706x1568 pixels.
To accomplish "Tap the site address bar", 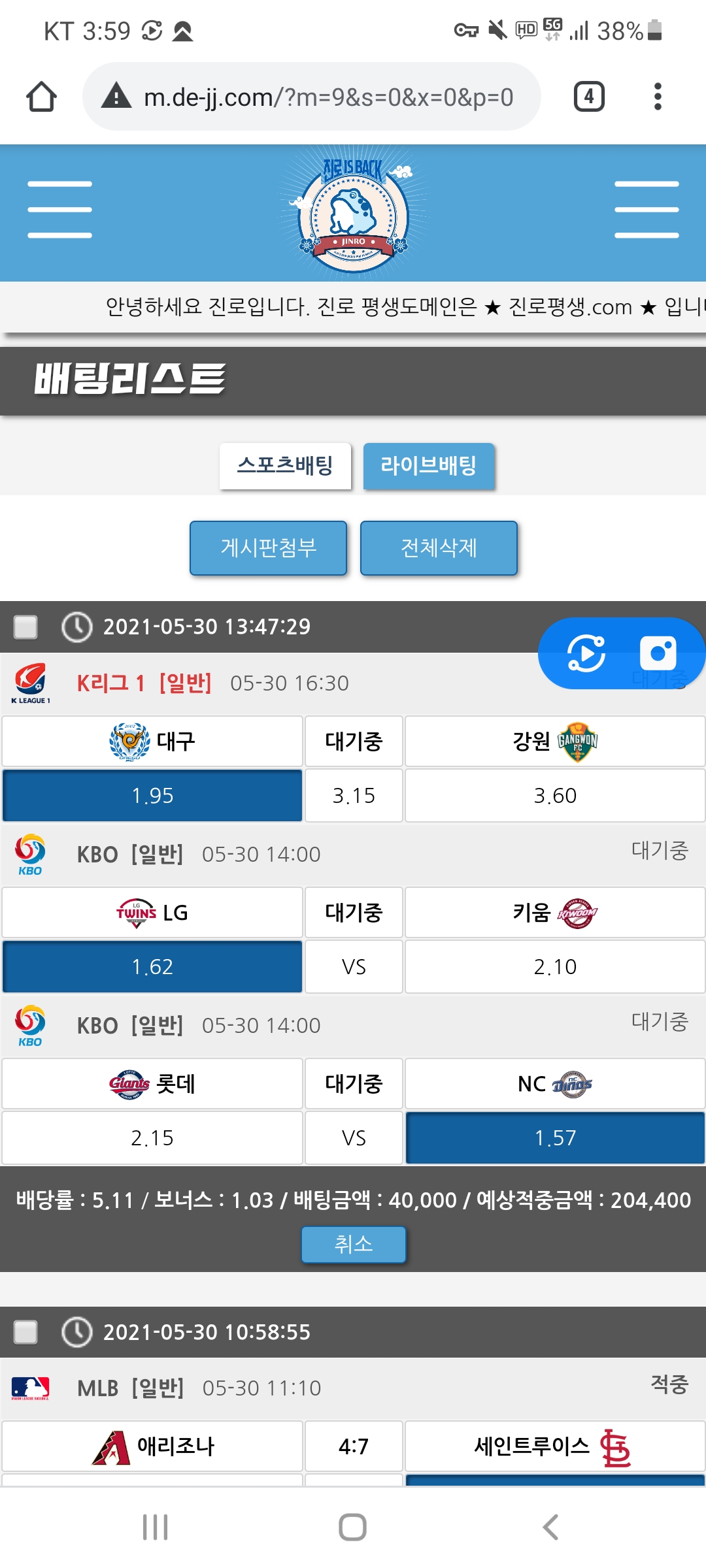I will tap(327, 97).
